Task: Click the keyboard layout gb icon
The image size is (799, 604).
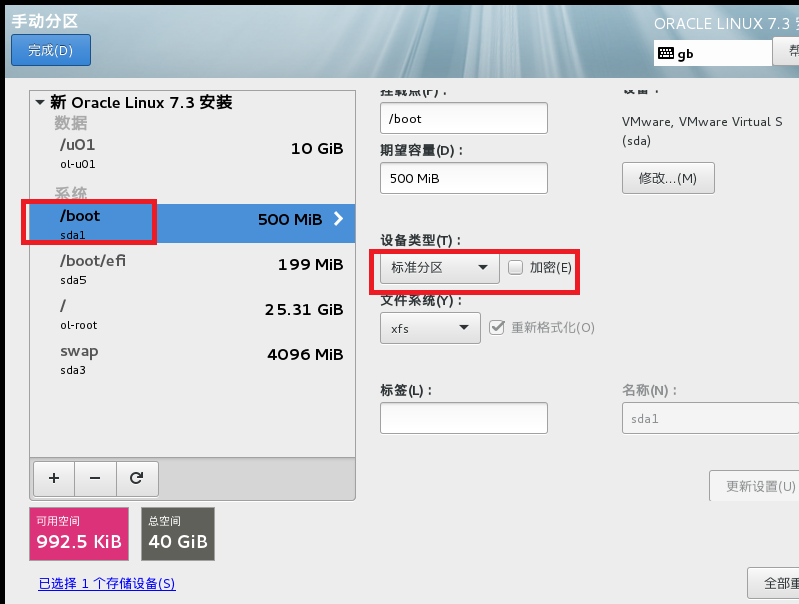Action: point(665,53)
